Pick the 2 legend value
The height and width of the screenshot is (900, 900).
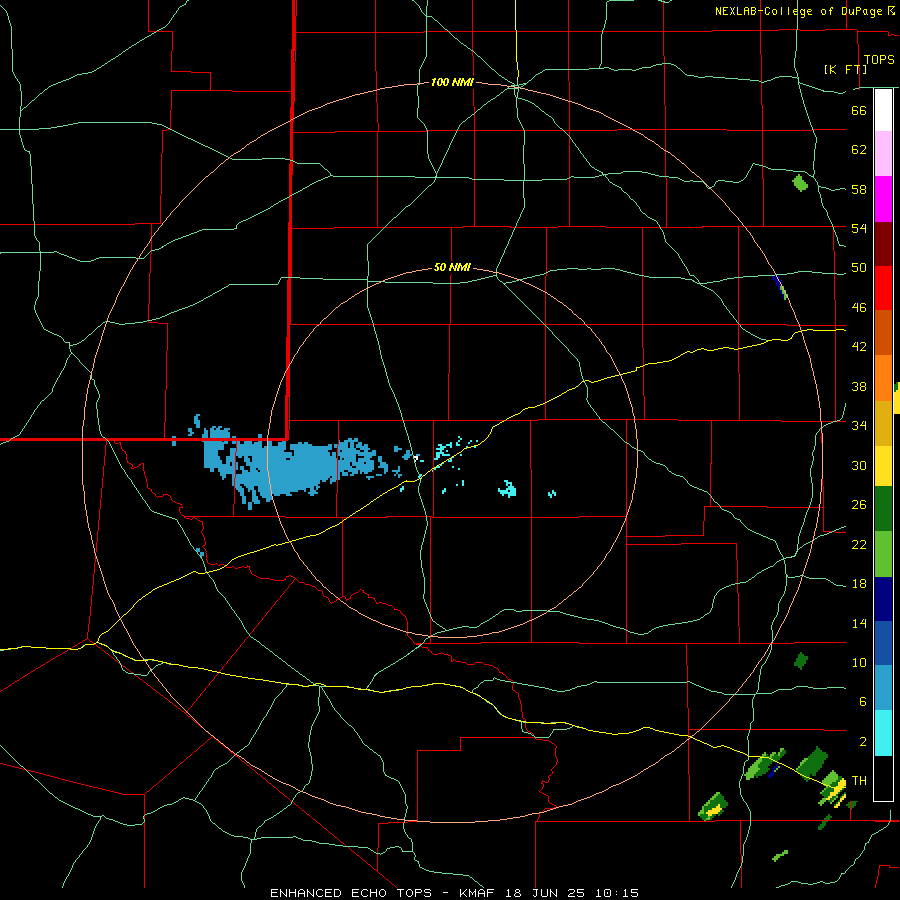[862, 742]
